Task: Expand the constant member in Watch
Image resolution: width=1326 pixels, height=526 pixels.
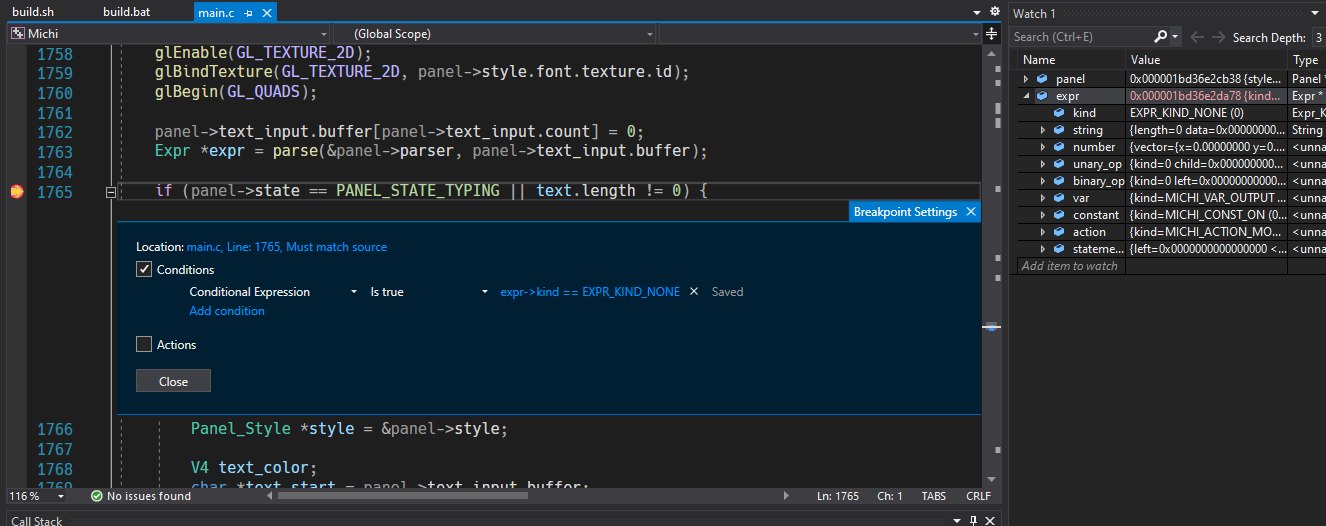Action: tap(1043, 215)
